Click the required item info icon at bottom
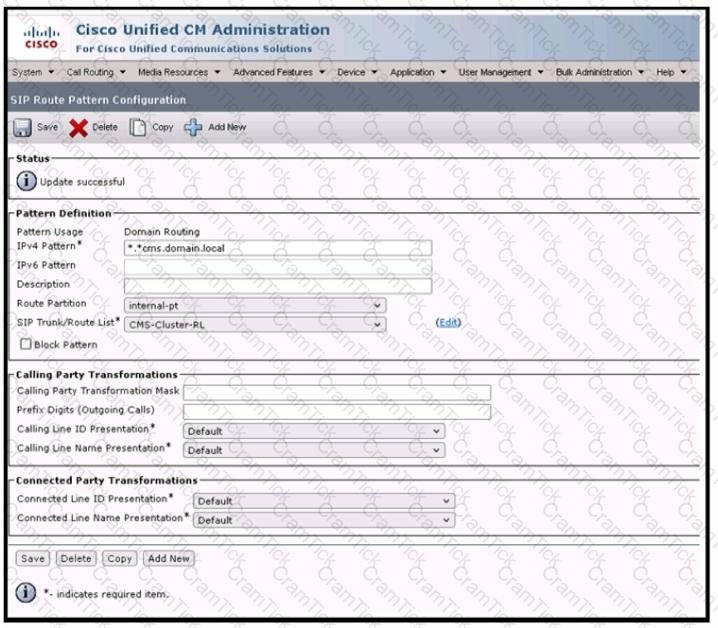Image resolution: width=718 pixels, height=628 pixels. point(26,592)
